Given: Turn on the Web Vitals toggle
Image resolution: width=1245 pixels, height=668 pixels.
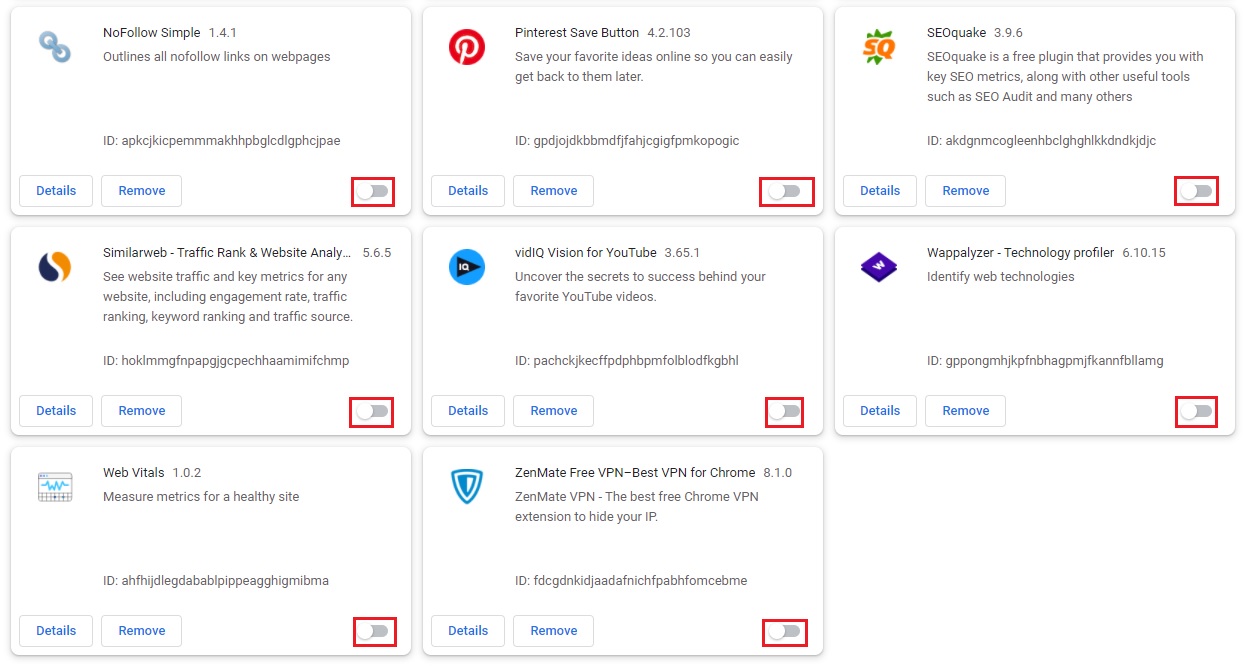Looking at the screenshot, I should tap(373, 631).
